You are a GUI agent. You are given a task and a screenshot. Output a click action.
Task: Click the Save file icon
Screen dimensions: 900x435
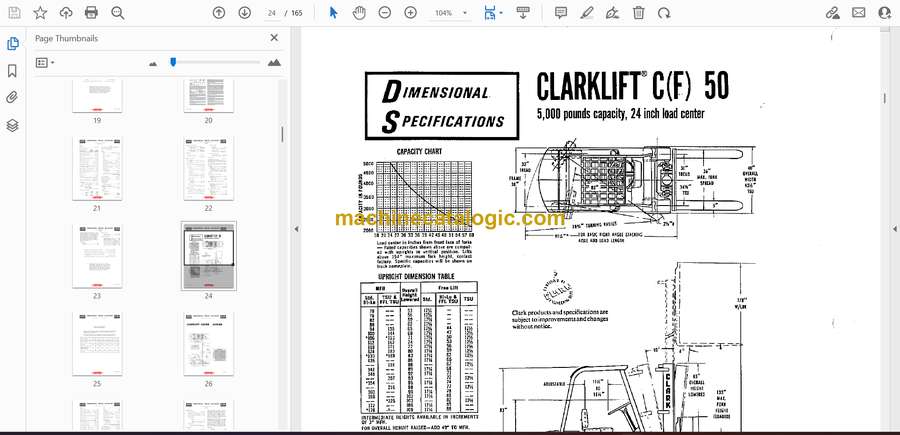click(14, 13)
